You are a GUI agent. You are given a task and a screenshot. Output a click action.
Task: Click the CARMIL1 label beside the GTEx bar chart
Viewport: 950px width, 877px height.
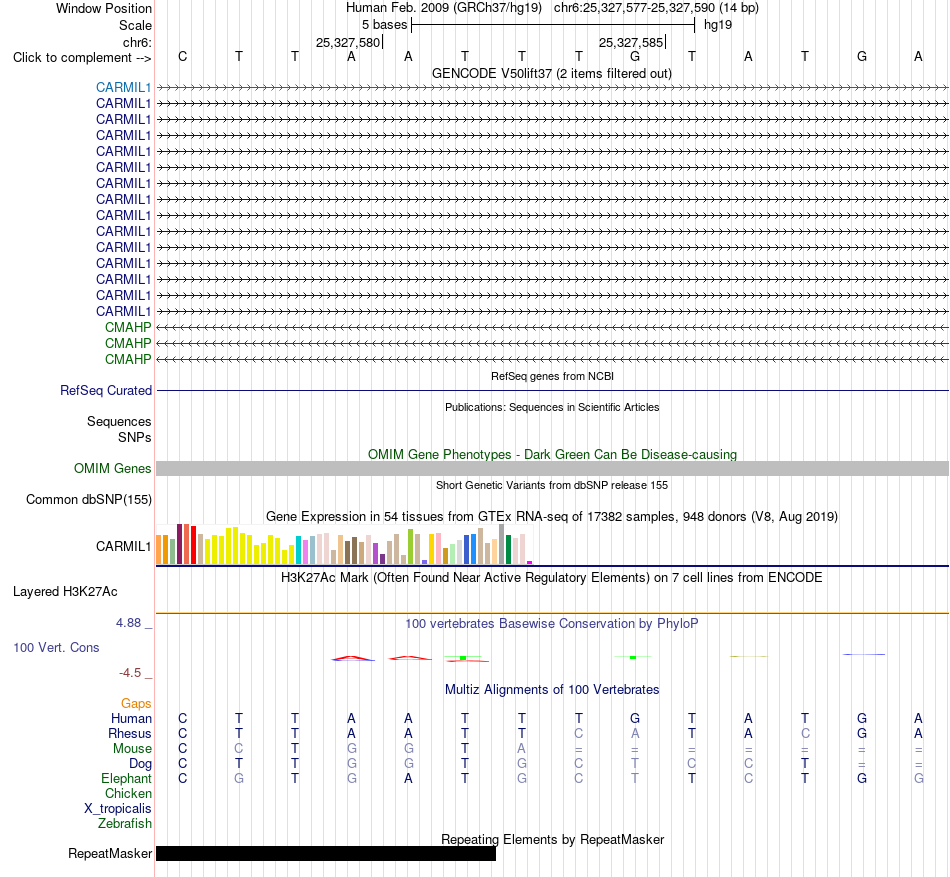(123, 546)
